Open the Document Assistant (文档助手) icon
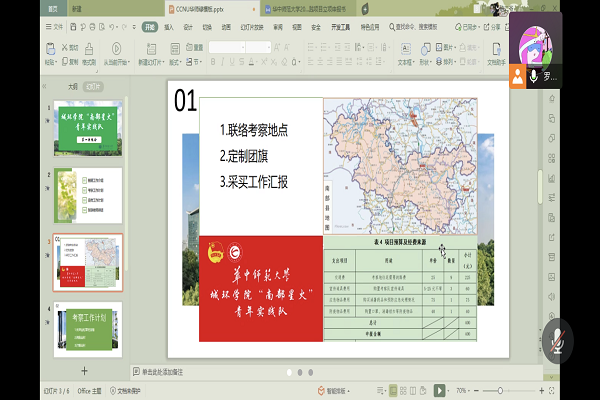The image size is (600, 400). [x=497, y=49]
